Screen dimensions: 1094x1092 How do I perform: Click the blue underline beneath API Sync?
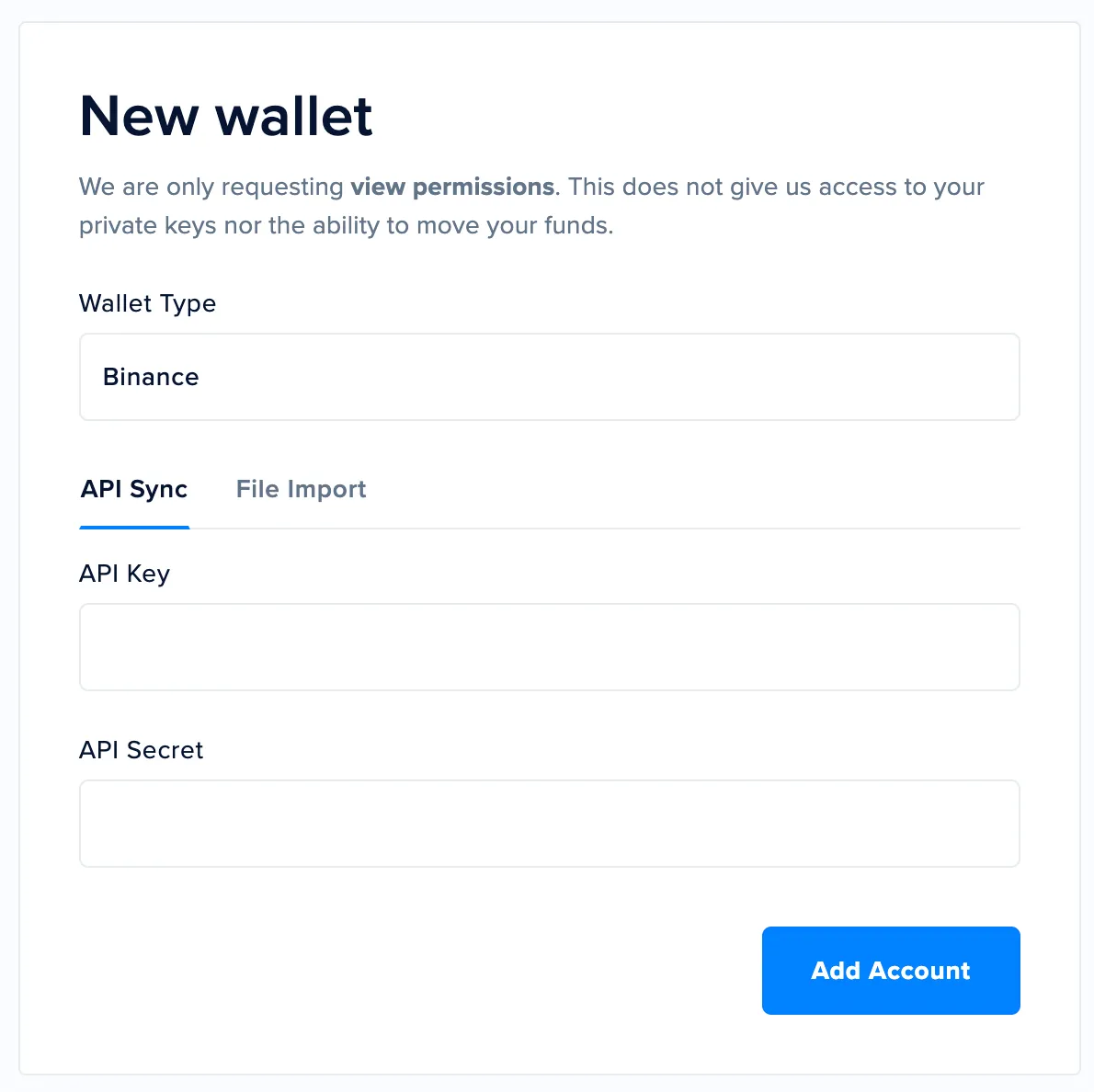[134, 528]
